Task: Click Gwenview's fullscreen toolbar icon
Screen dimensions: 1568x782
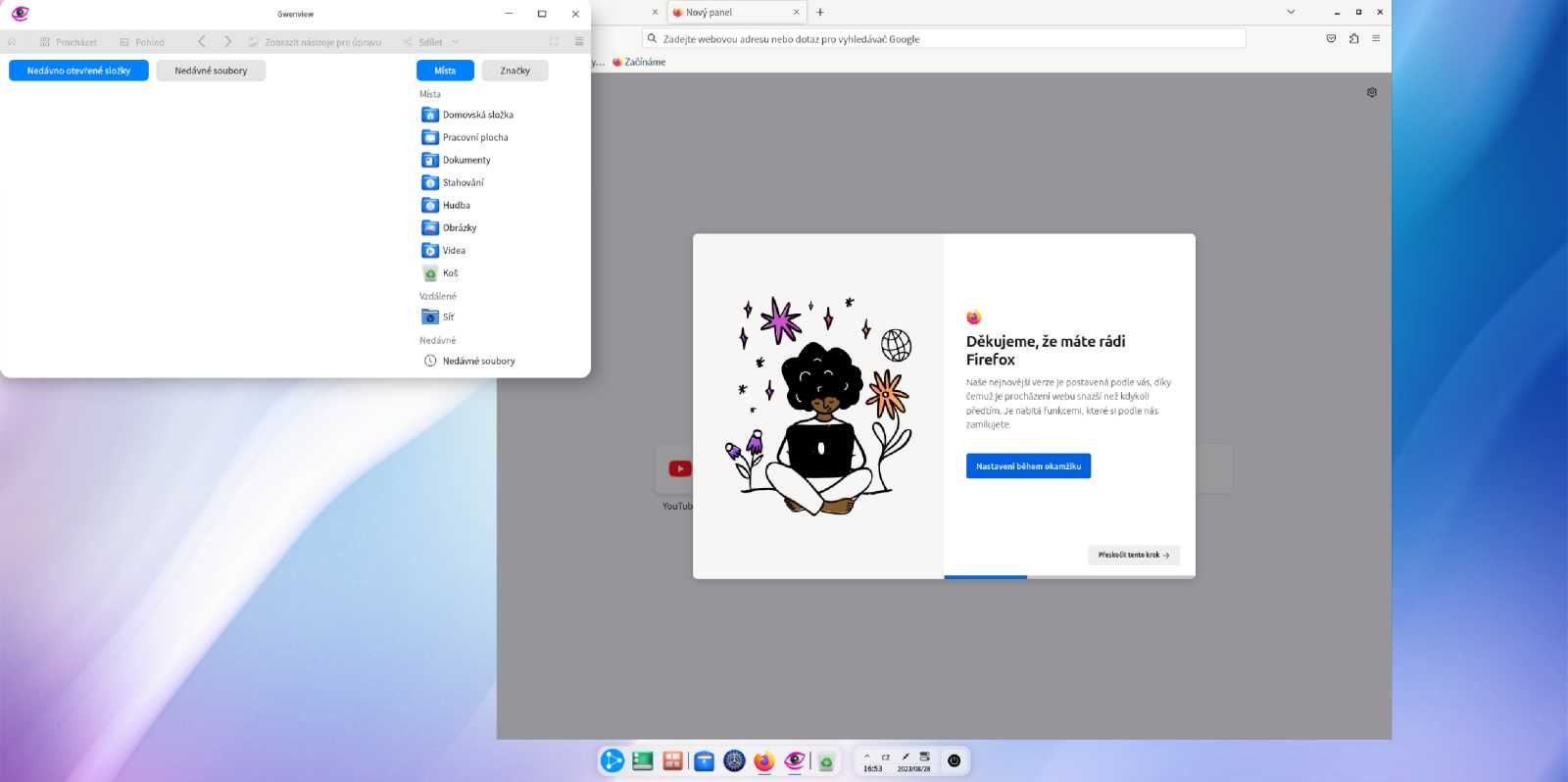Action: click(x=554, y=42)
